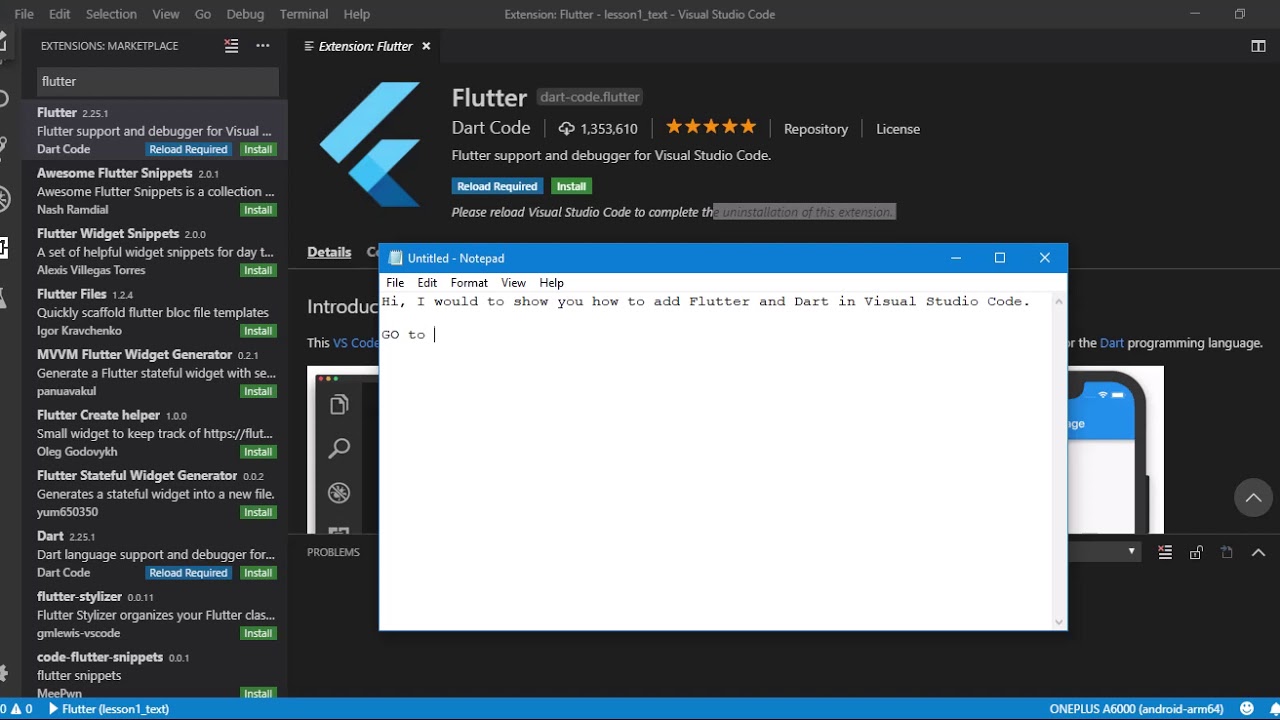This screenshot has height=720, width=1280.
Task: Click the 1,353,610 install count
Action: (x=598, y=129)
